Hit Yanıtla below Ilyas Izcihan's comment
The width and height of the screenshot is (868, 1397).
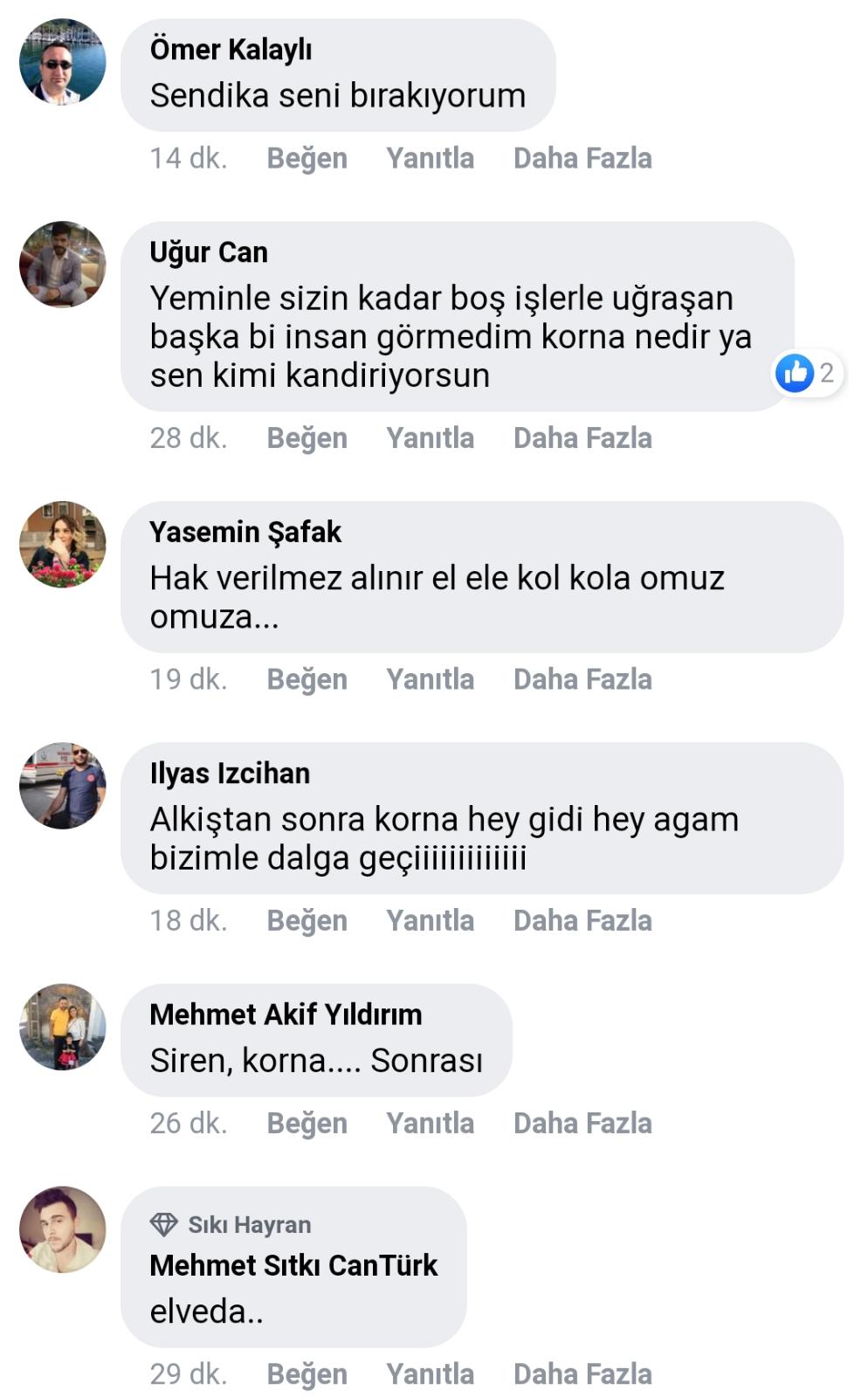tap(430, 920)
